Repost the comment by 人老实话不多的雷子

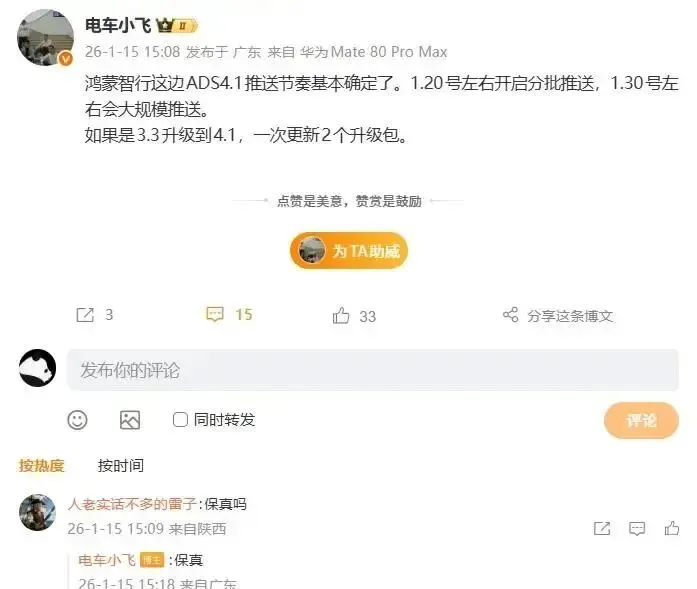[602, 529]
